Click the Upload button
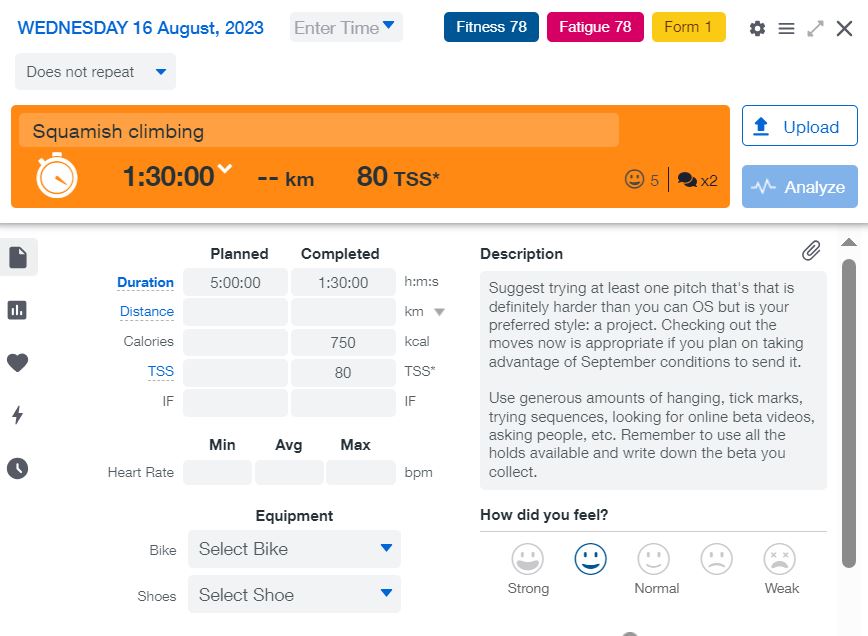This screenshot has width=868, height=636. coord(799,126)
